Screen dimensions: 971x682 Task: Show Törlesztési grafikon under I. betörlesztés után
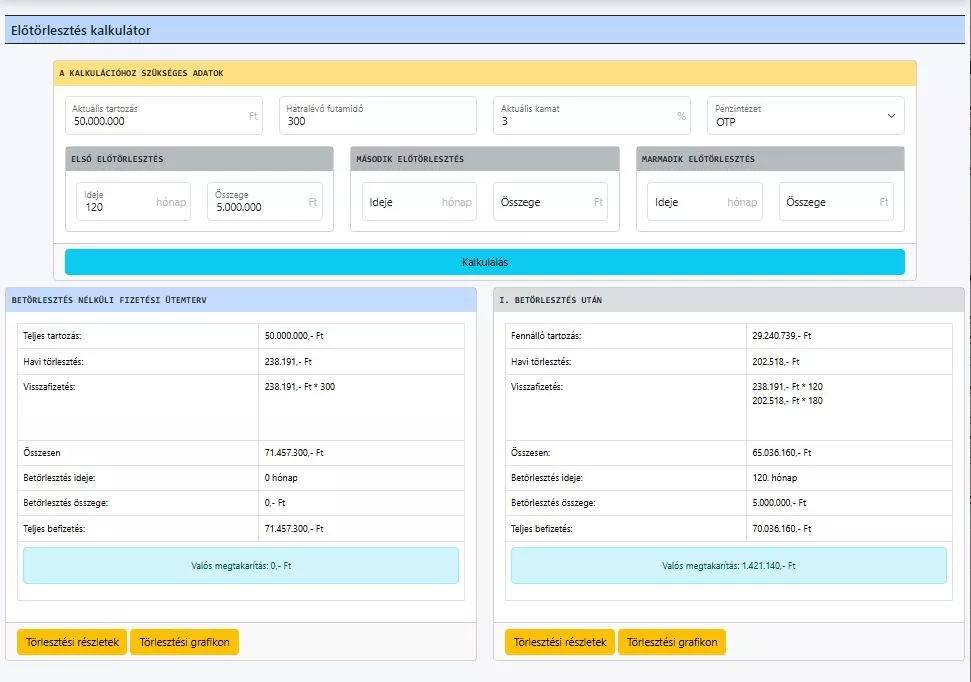[672, 643]
